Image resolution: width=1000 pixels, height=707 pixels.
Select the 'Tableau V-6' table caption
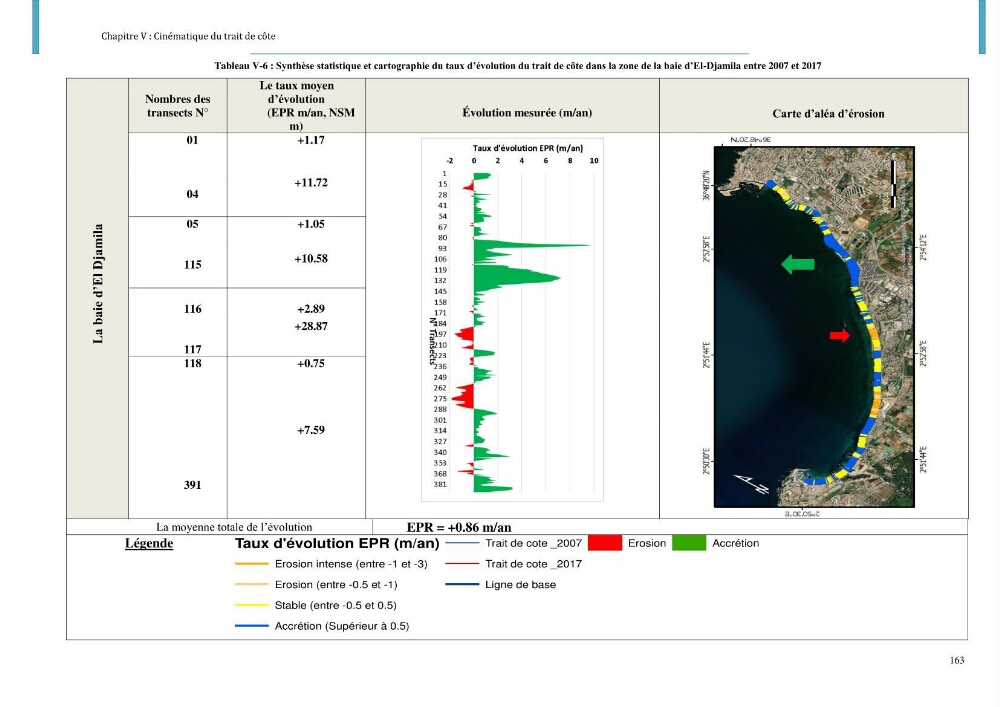coord(518,66)
